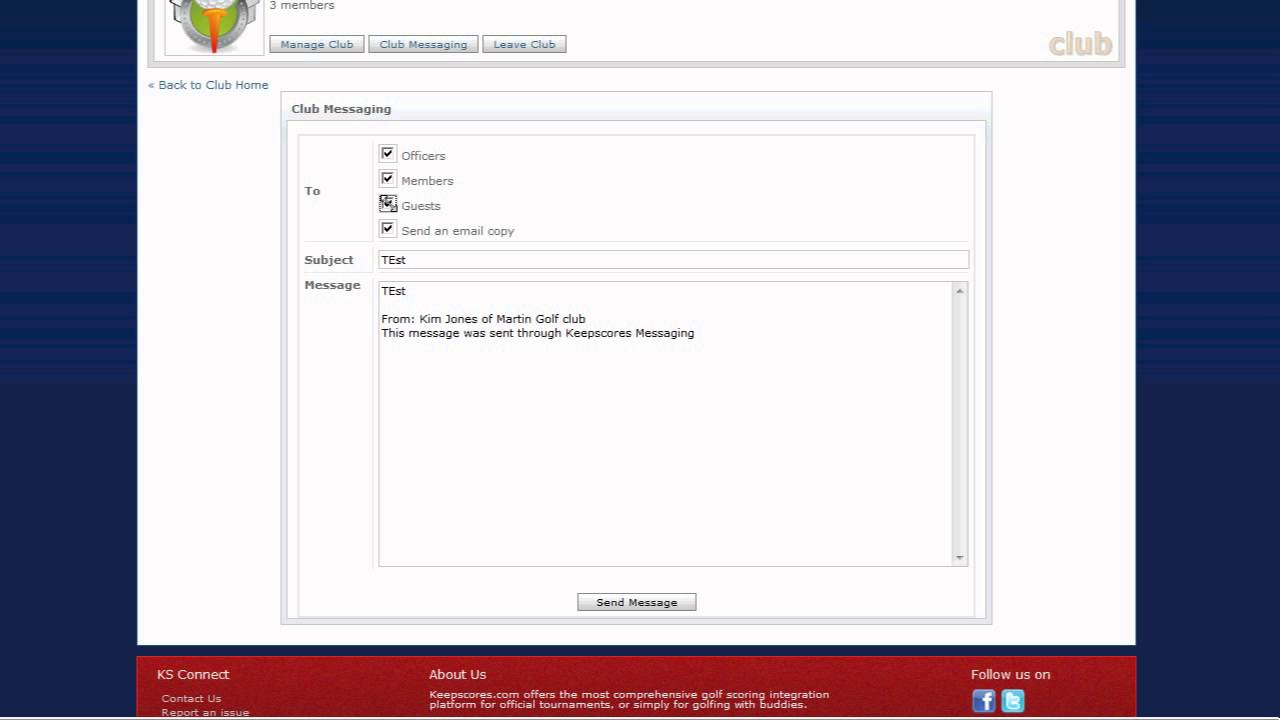Image resolution: width=1280 pixels, height=720 pixels.
Task: Follow the Back to Club Home link
Action: [208, 85]
